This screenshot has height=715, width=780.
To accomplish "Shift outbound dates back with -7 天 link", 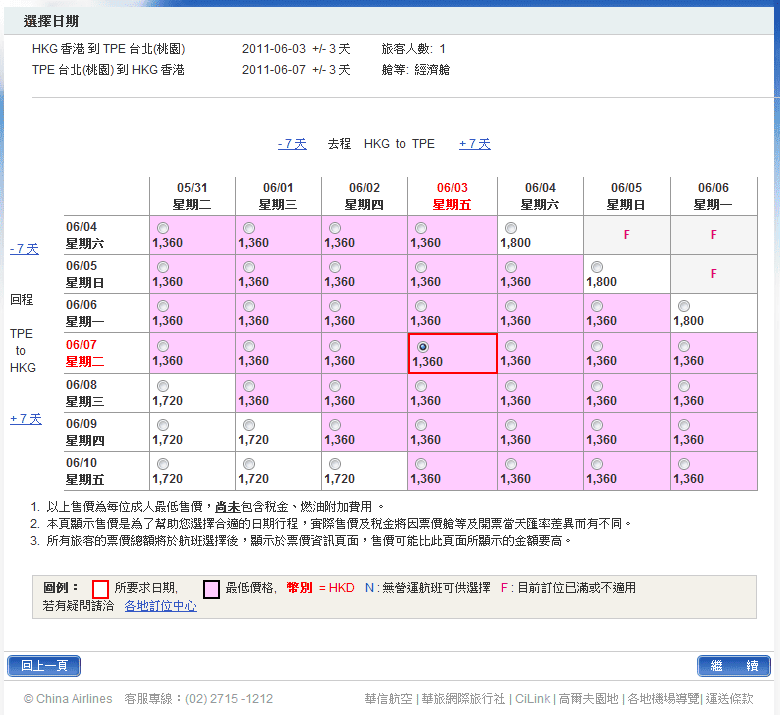I will point(292,144).
